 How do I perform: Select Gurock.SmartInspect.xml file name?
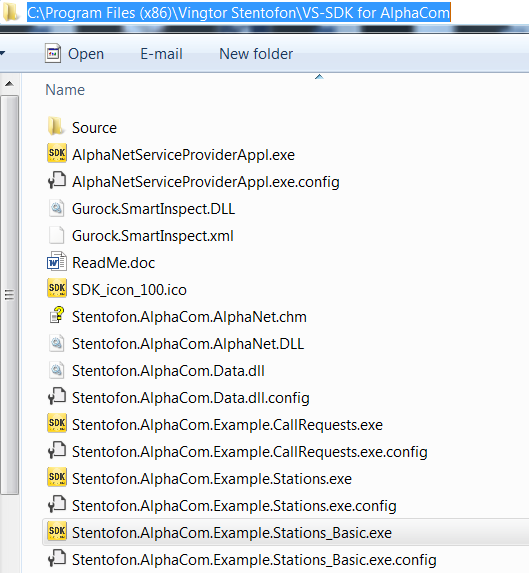click(x=153, y=236)
